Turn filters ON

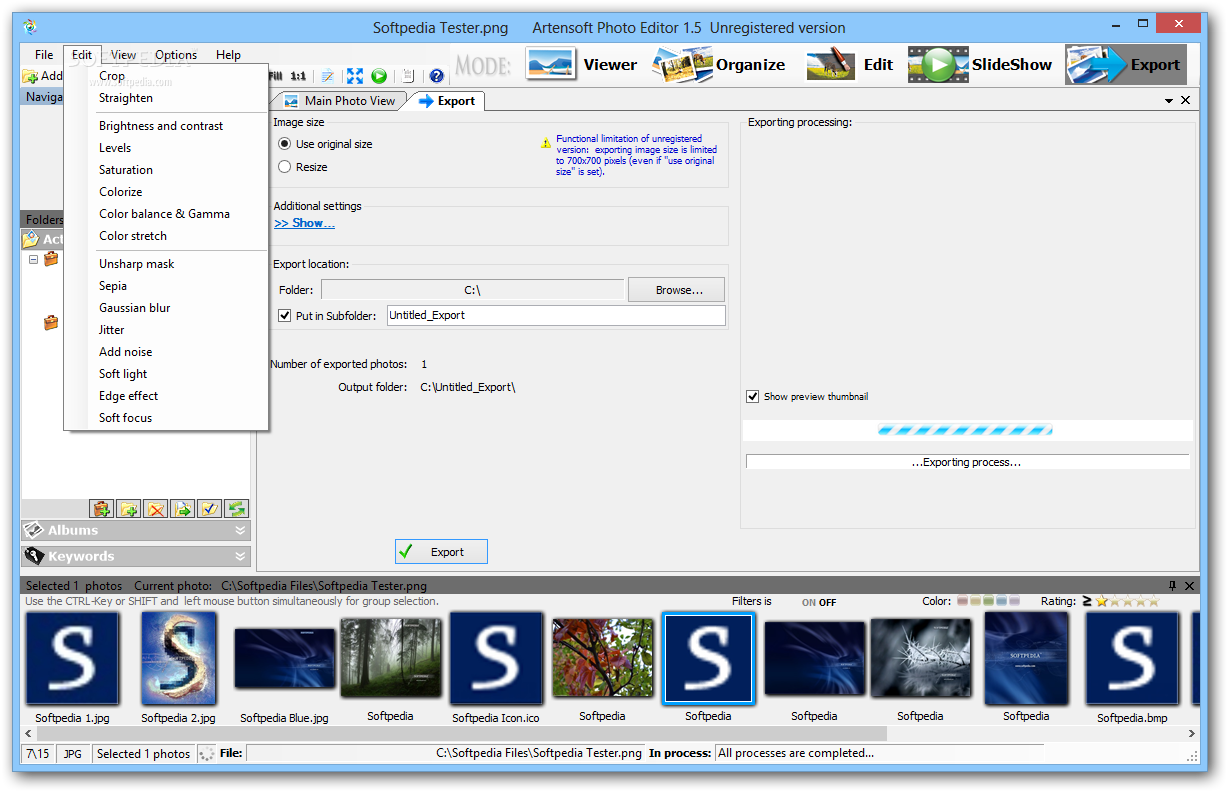(808, 603)
